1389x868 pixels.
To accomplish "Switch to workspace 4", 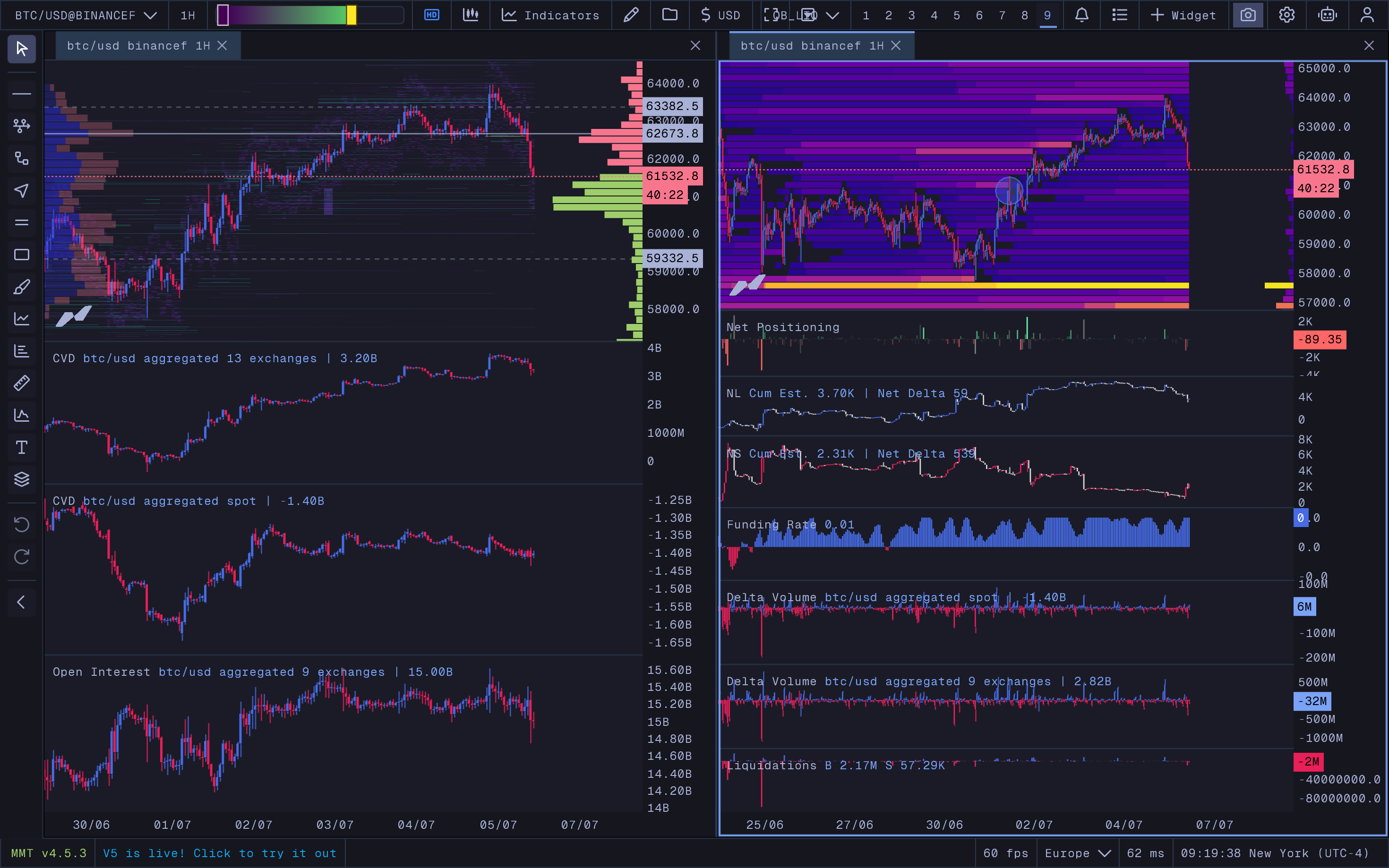I will point(934,15).
